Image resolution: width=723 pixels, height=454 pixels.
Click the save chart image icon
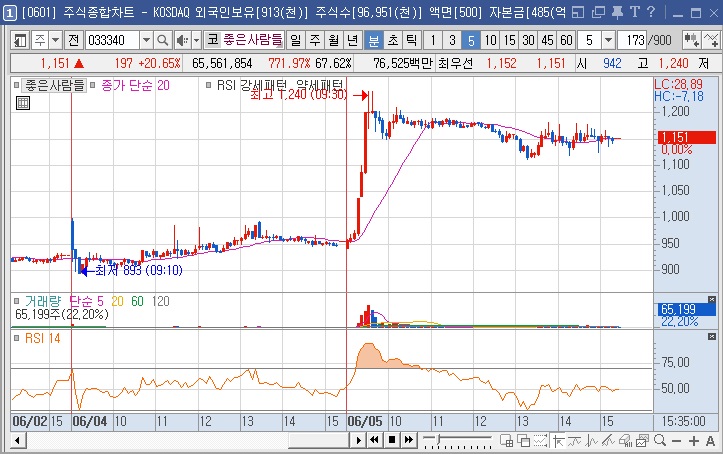(x=642, y=441)
